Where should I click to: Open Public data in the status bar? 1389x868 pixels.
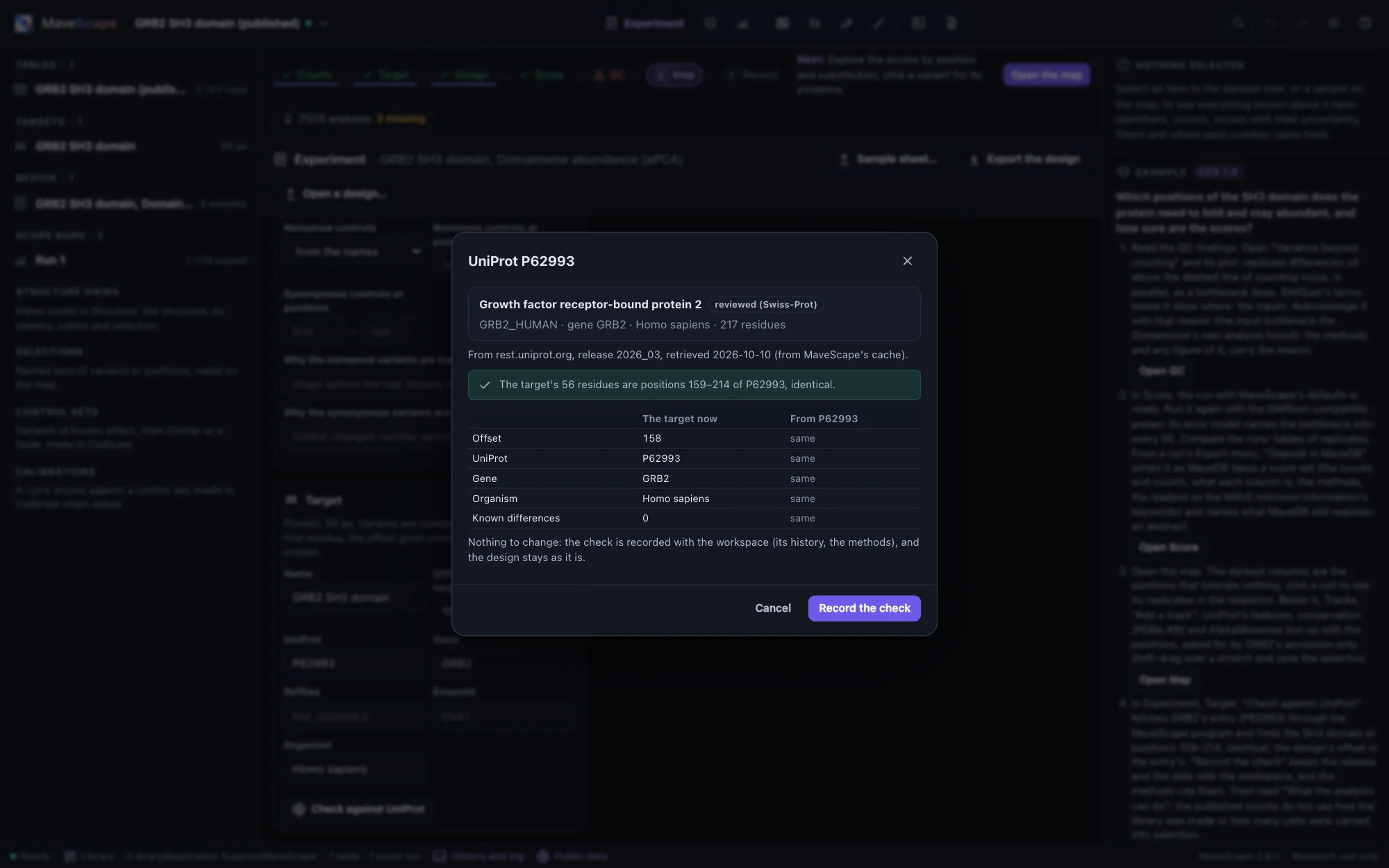coord(573,856)
